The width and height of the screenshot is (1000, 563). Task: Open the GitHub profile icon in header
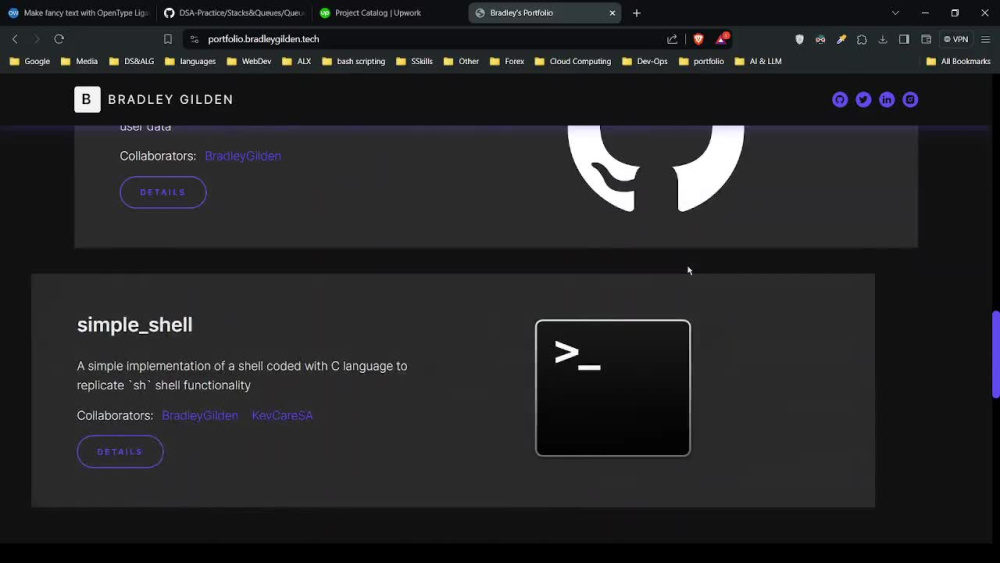pyautogui.click(x=840, y=99)
